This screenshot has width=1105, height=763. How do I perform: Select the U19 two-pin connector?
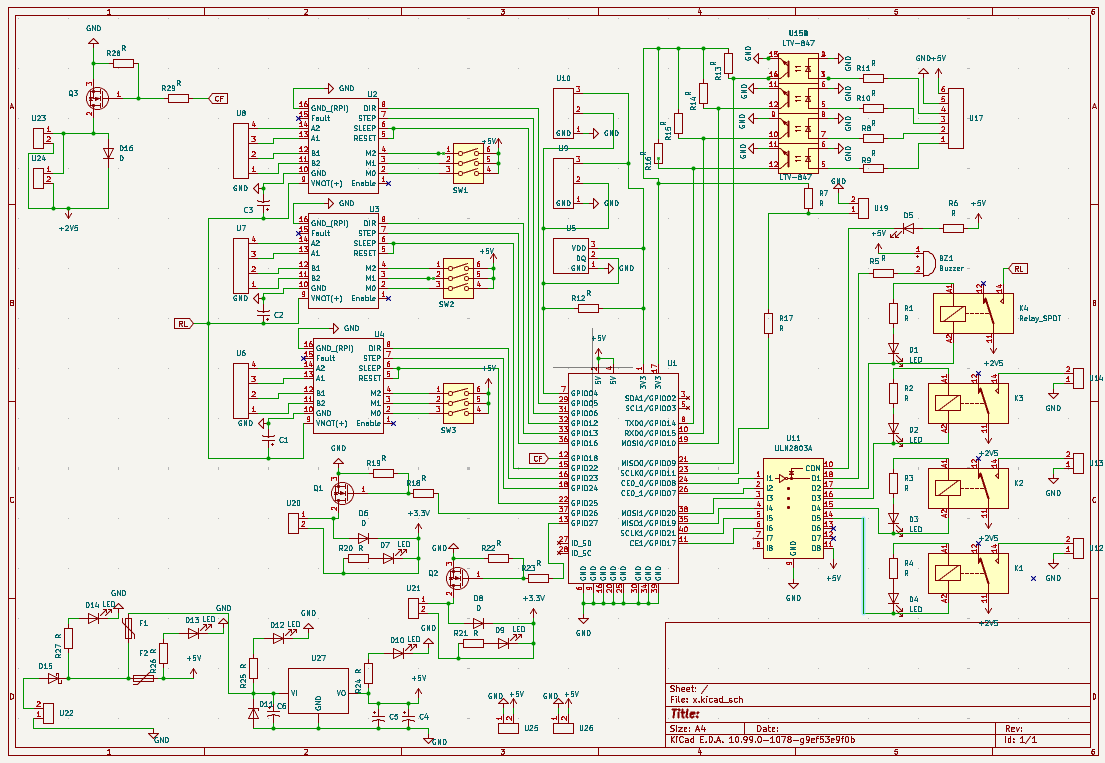(863, 209)
